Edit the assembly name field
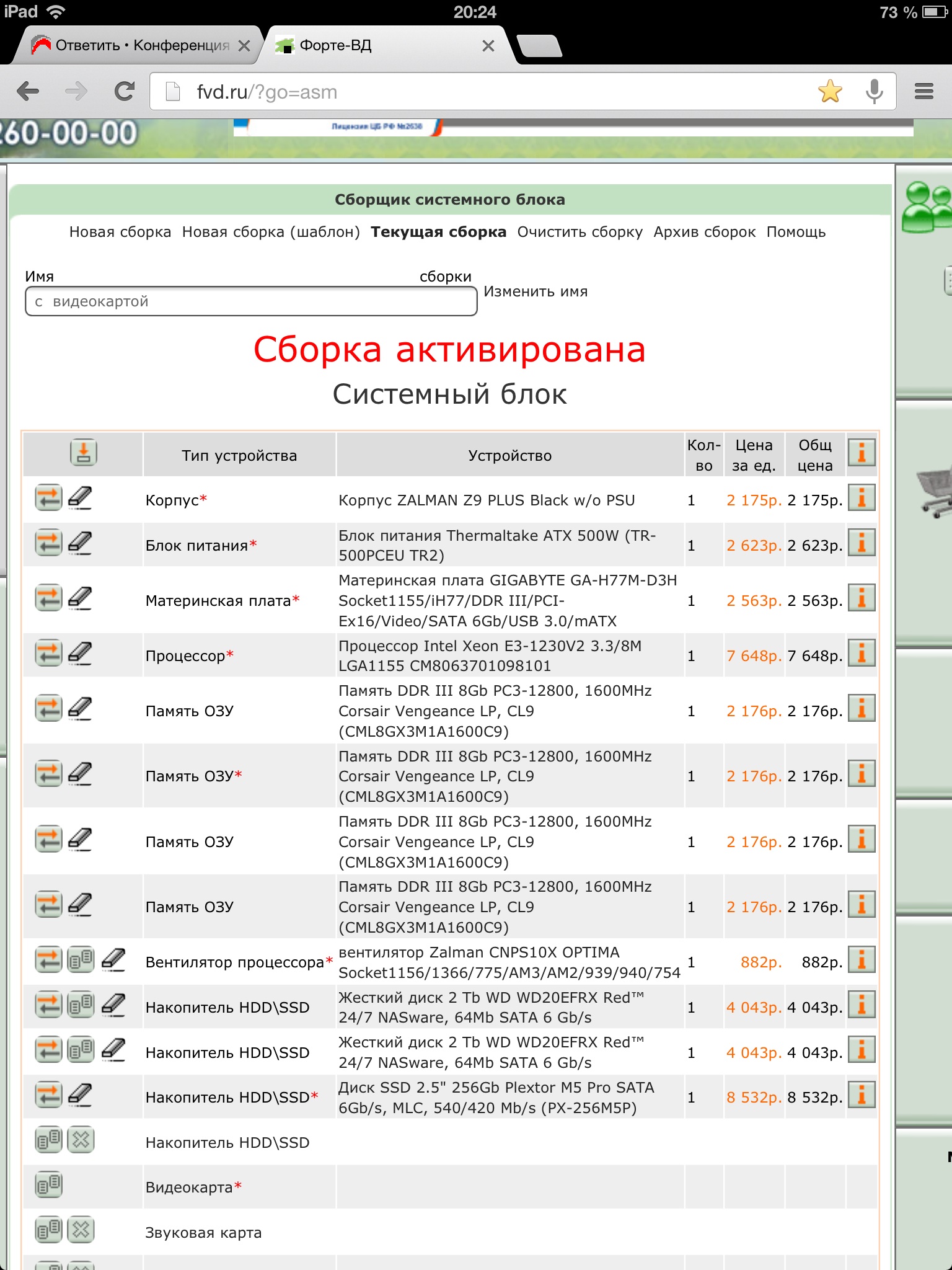The width and height of the screenshot is (952, 1270). tap(251, 301)
